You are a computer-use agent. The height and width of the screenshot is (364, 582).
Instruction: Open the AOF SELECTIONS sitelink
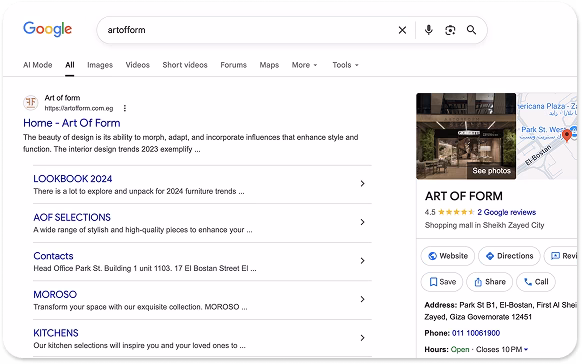point(72,217)
